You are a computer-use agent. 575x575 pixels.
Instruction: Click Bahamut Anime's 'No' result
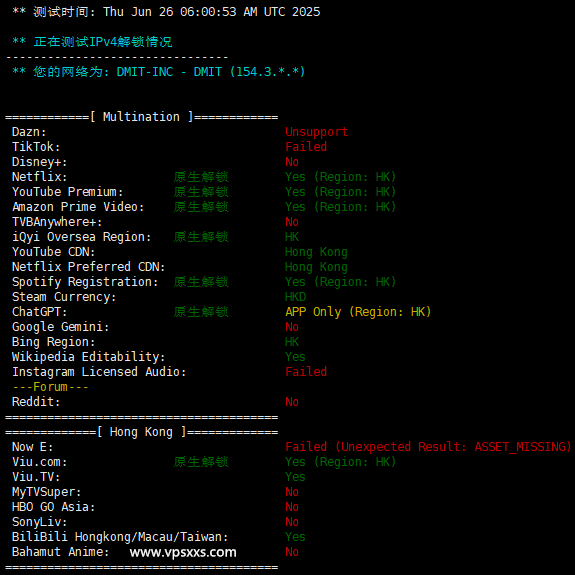(292, 552)
